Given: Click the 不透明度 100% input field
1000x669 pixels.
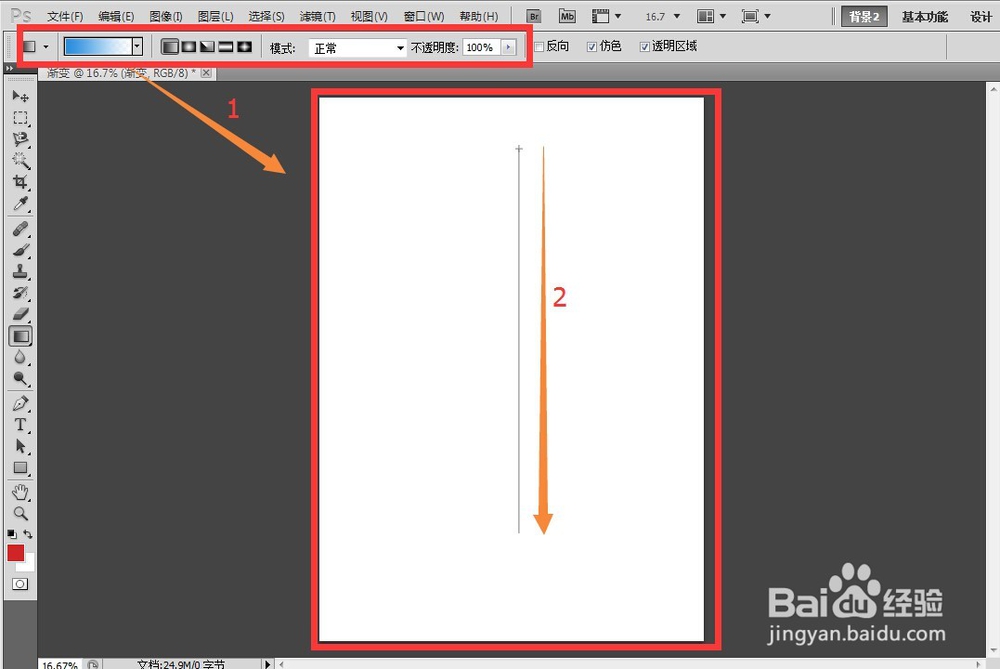Looking at the screenshot, I should [481, 47].
